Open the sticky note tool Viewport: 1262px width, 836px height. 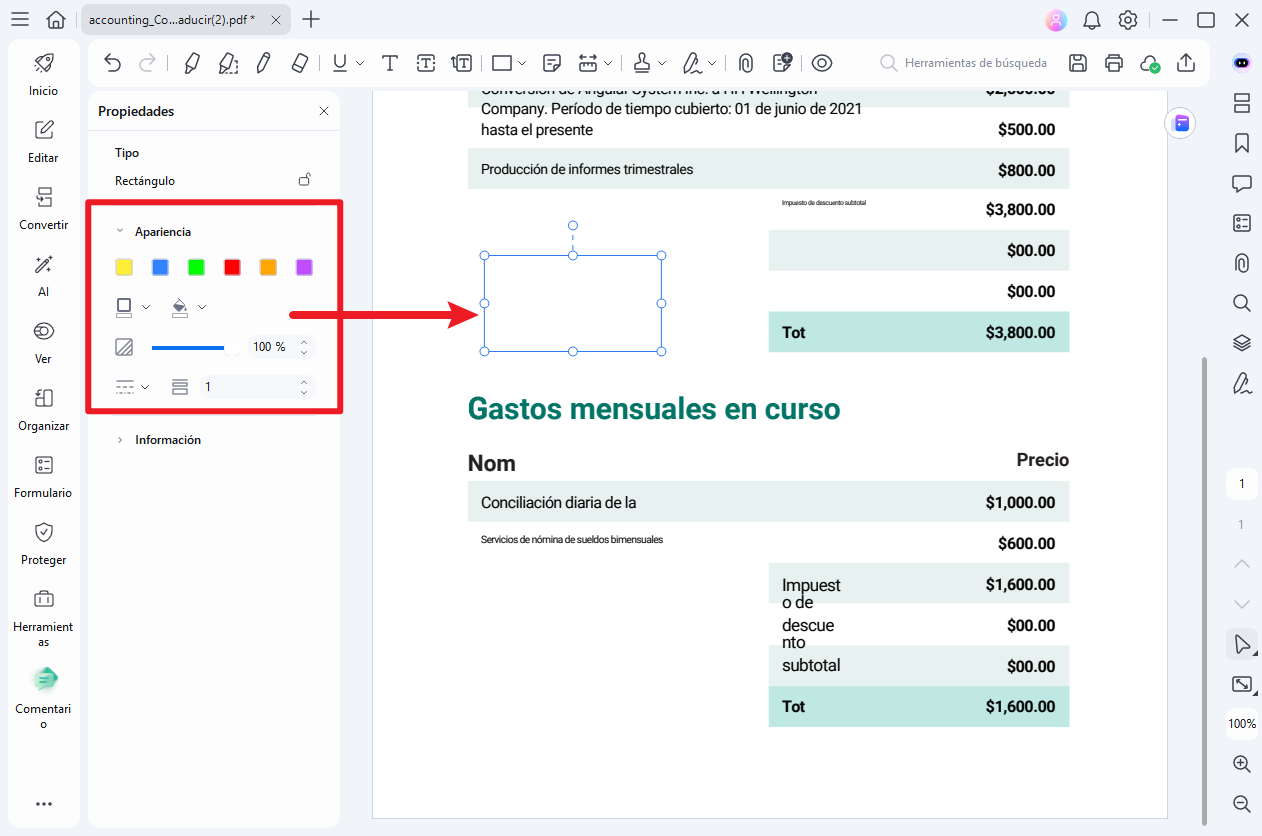(x=551, y=62)
